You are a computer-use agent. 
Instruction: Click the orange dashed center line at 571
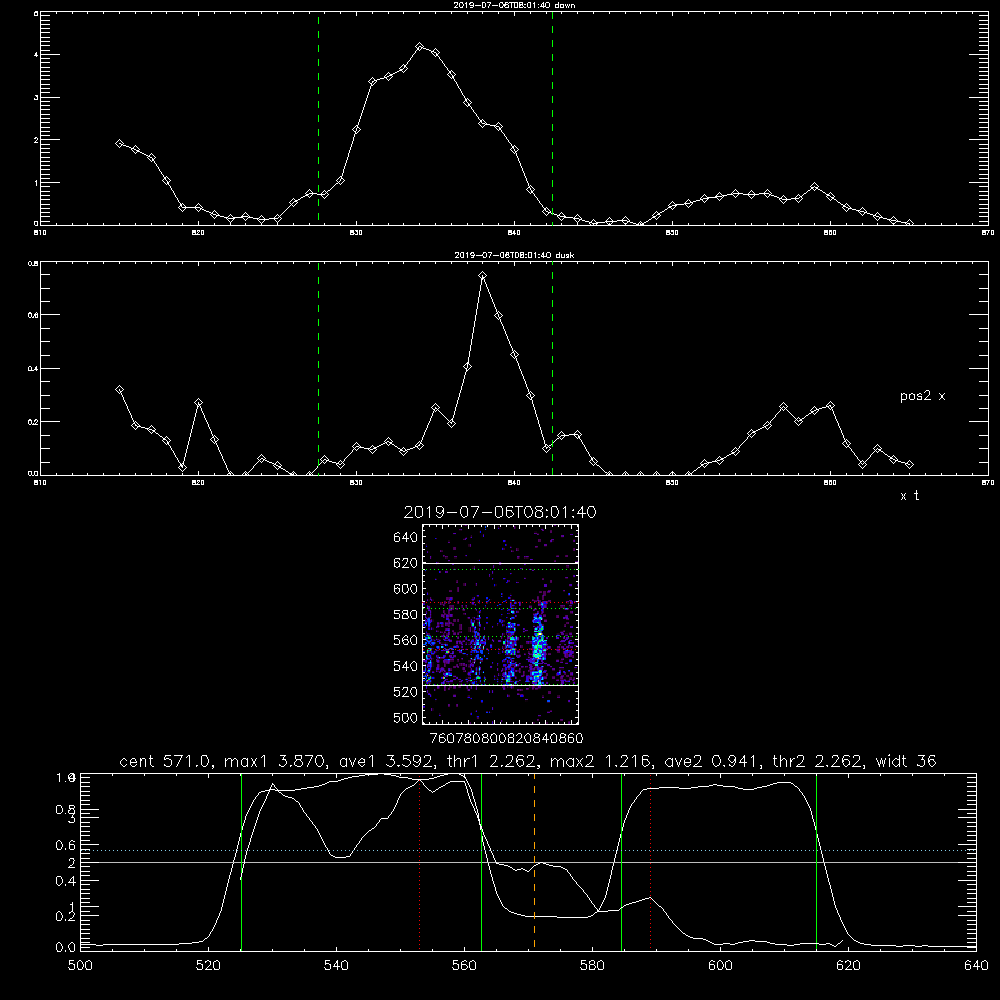point(534,861)
